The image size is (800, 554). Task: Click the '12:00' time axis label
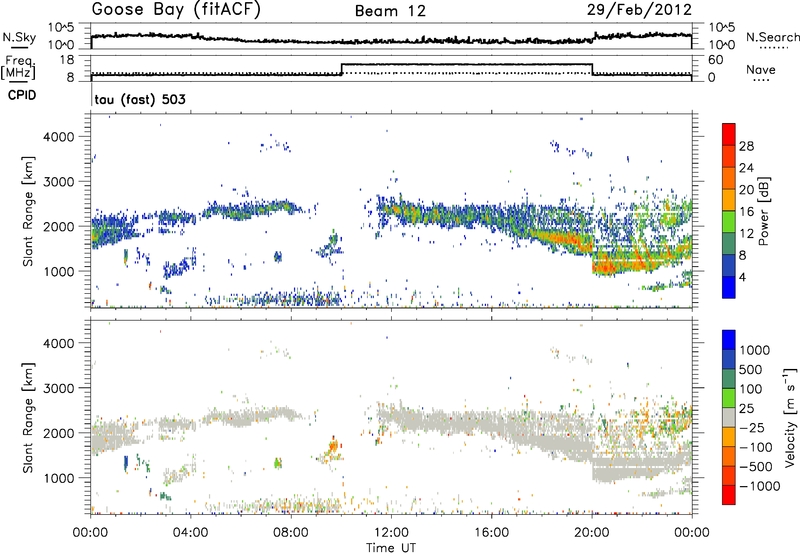391,533
